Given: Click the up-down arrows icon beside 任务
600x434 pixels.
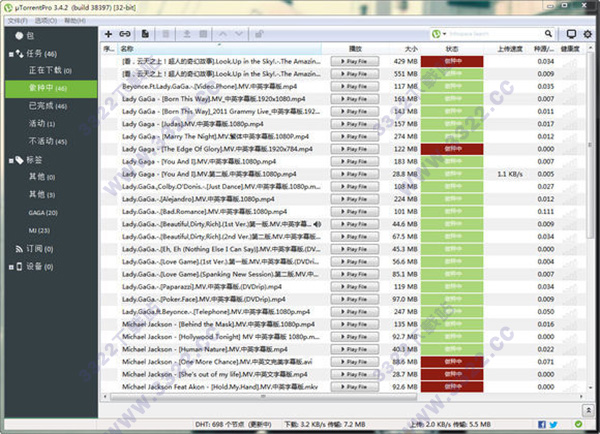Looking at the screenshot, I should pos(19,54).
